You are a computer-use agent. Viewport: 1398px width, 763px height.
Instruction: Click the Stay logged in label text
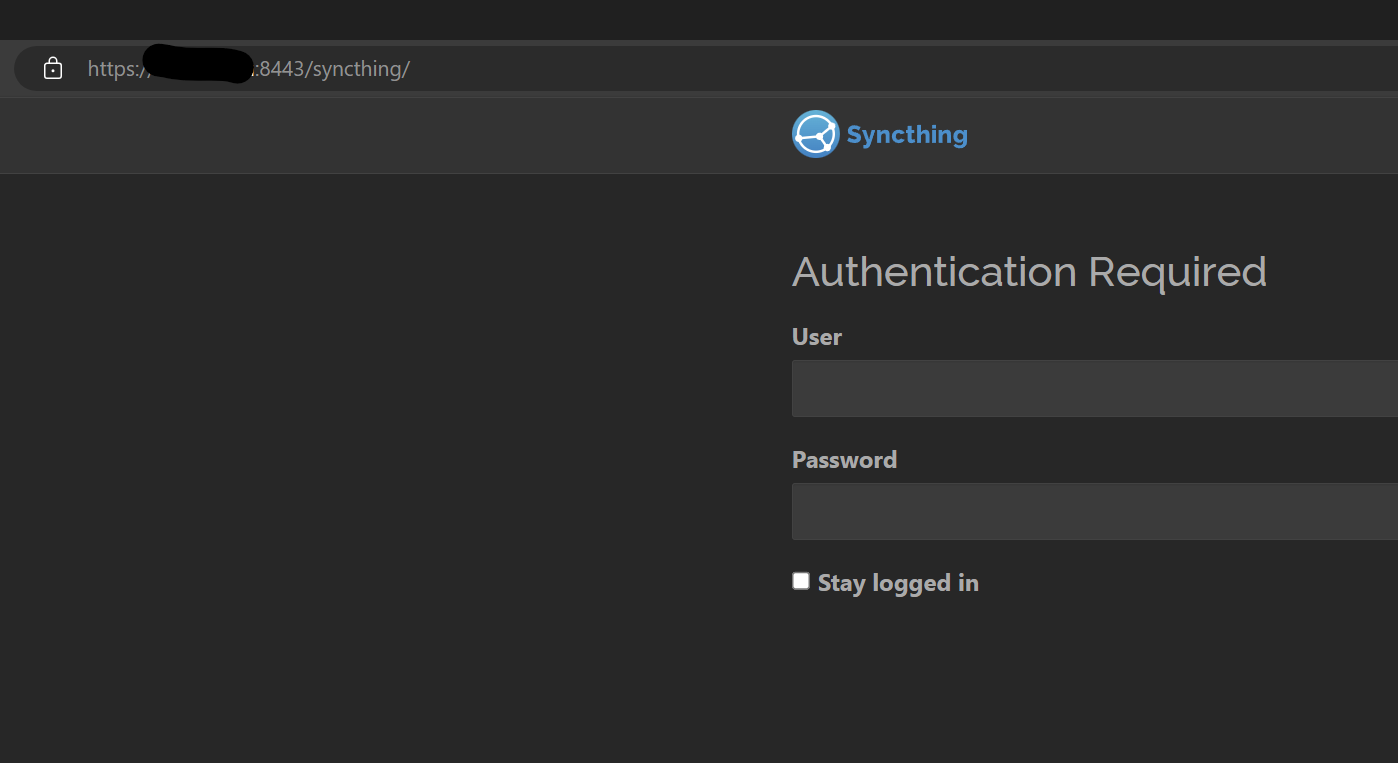tap(897, 582)
